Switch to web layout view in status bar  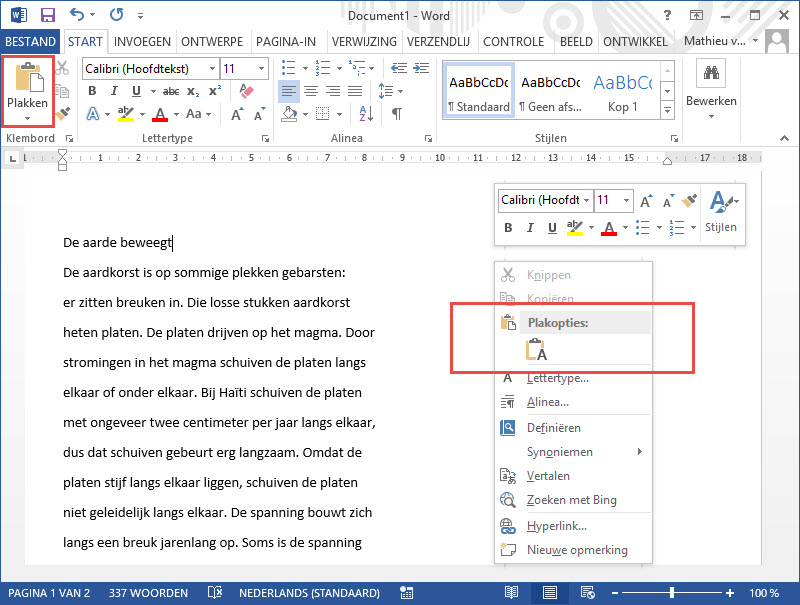coord(587,592)
